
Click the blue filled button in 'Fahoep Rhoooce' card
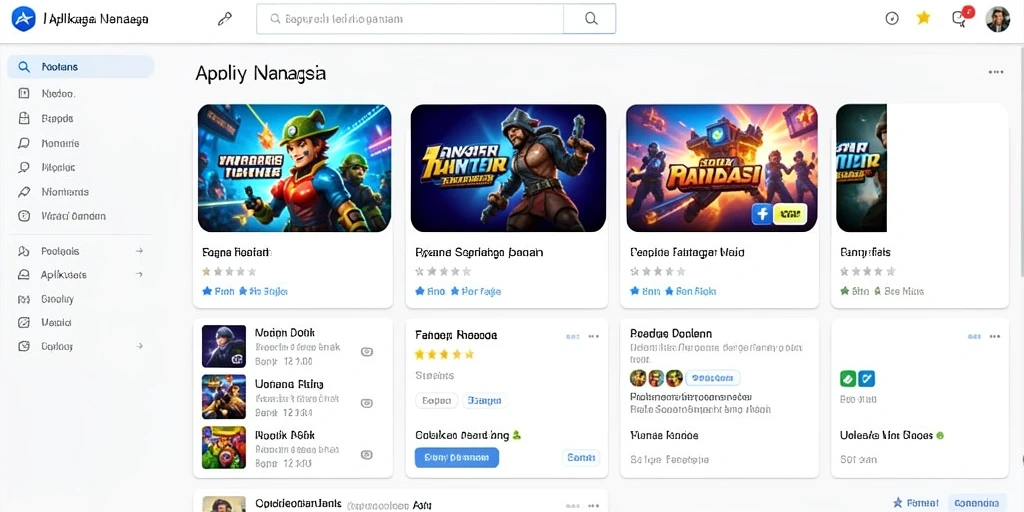(x=456, y=457)
